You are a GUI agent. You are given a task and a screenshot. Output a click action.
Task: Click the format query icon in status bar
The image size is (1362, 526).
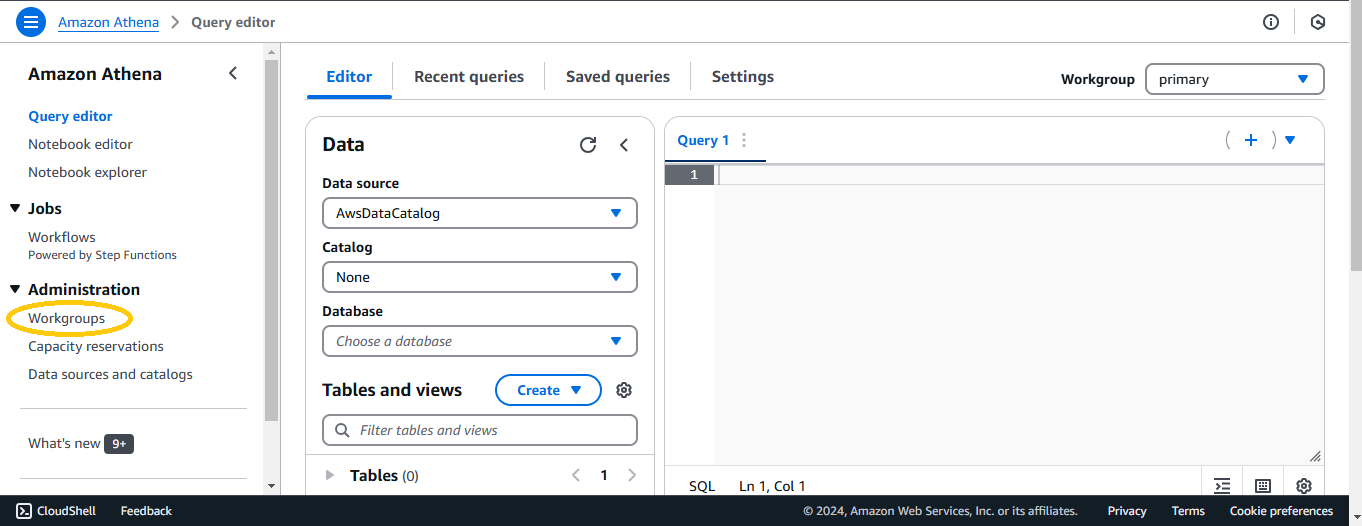tap(1222, 486)
